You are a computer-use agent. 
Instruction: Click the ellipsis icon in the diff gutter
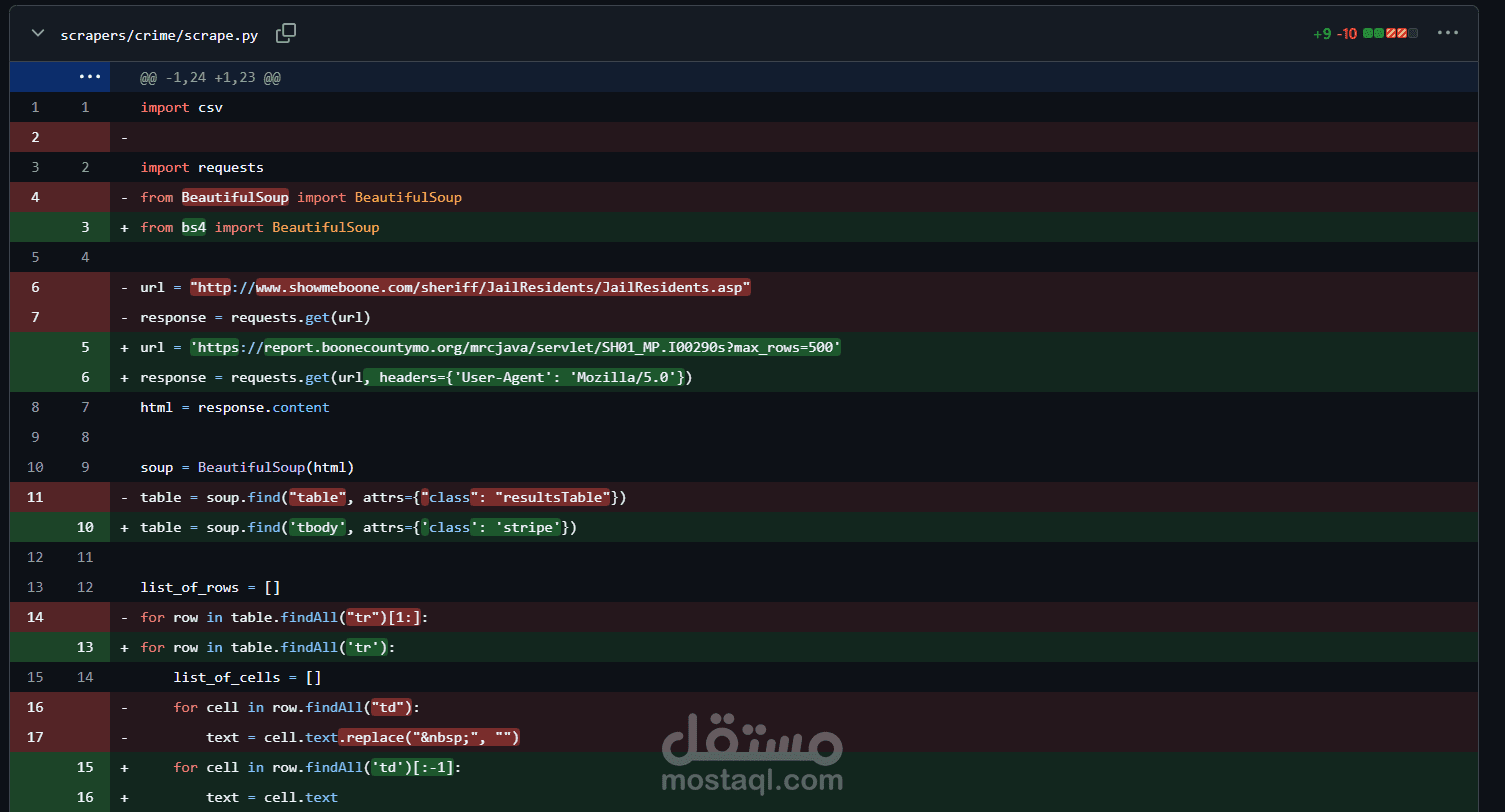[90, 77]
